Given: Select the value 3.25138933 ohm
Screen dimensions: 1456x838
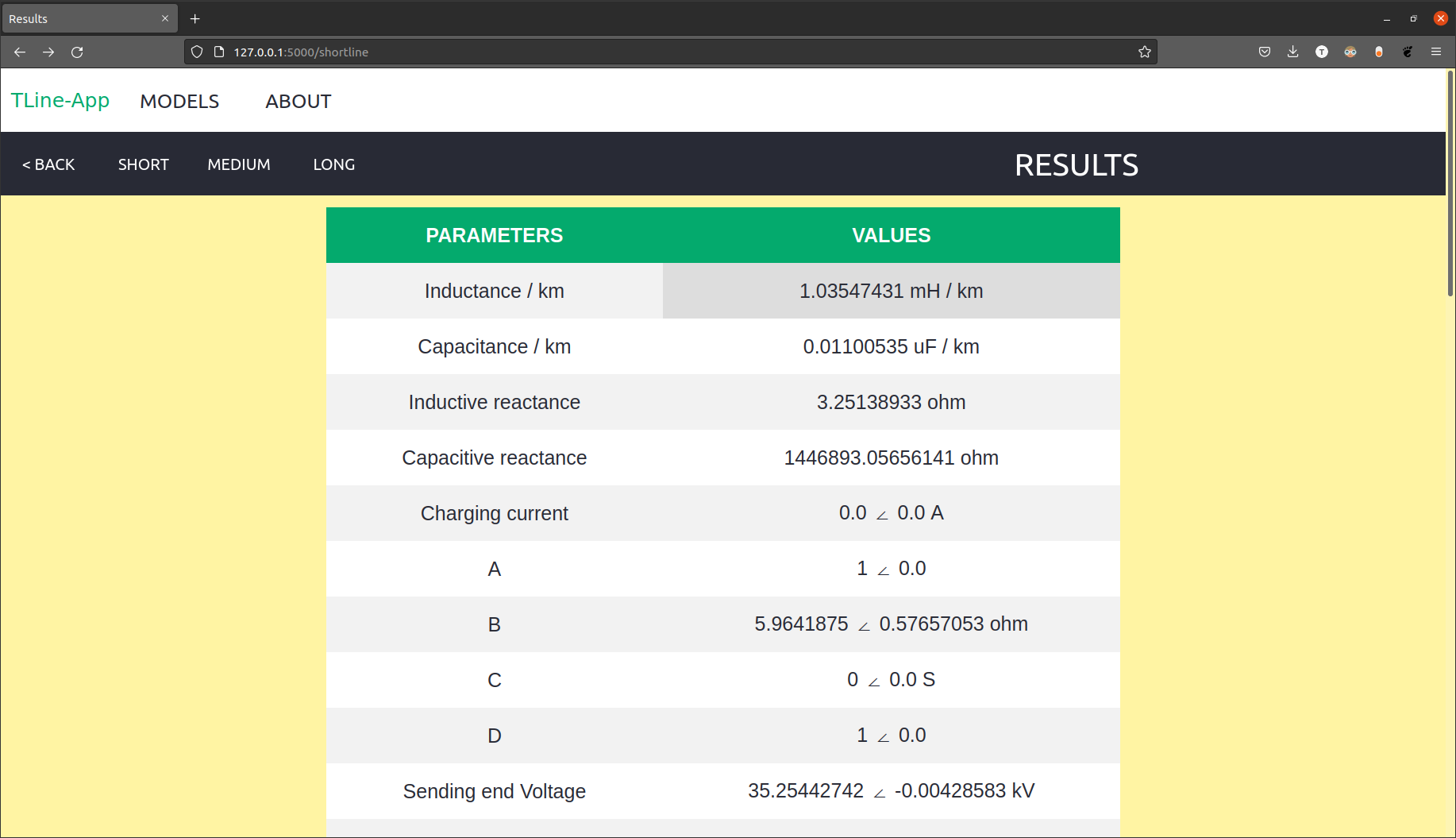Looking at the screenshot, I should tap(892, 402).
